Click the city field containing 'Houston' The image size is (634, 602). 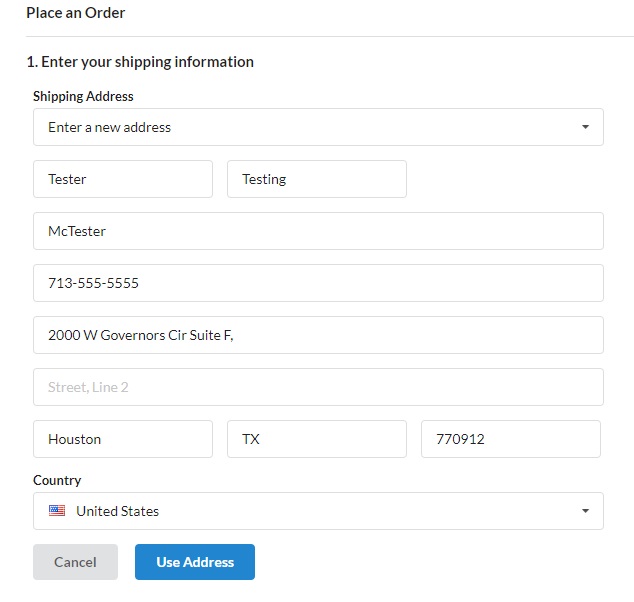tap(123, 439)
